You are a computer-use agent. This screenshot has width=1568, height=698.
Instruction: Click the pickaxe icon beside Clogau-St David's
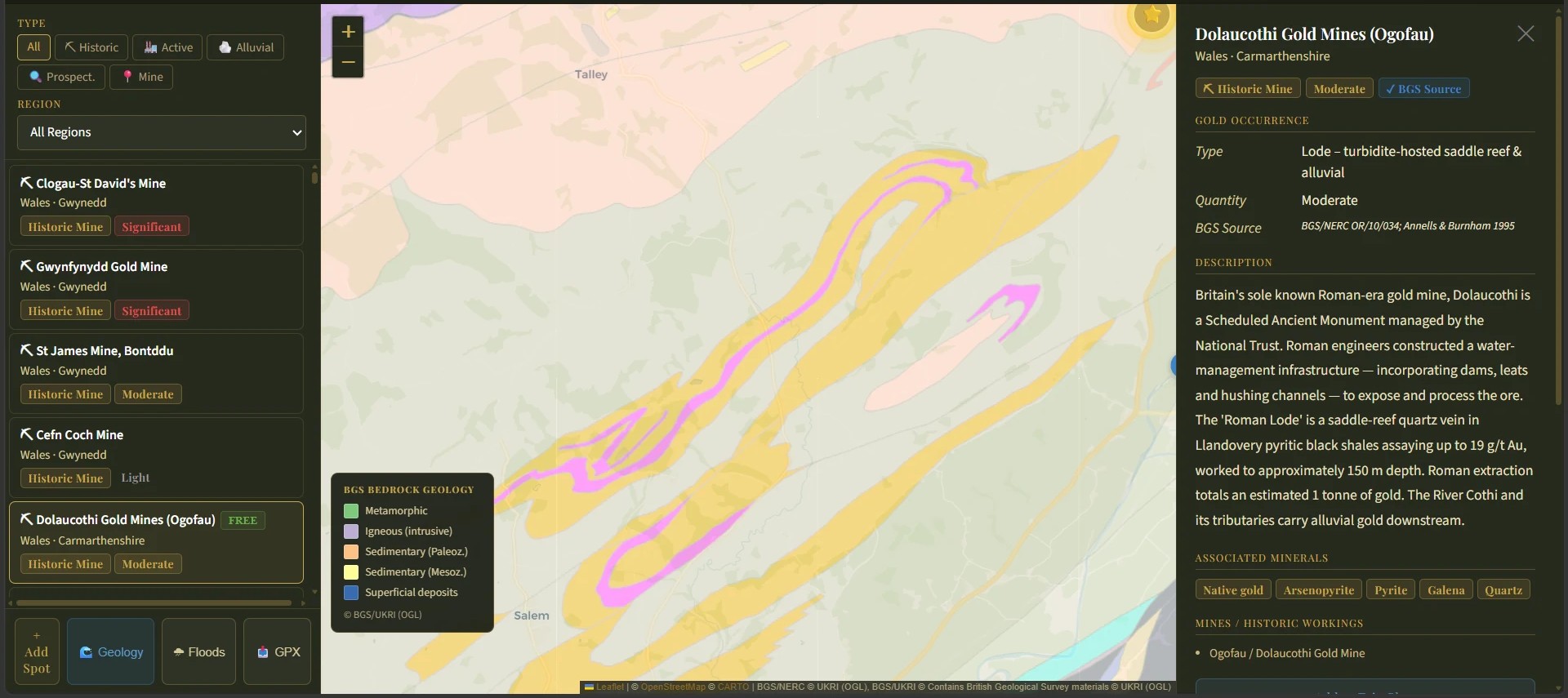(x=26, y=182)
